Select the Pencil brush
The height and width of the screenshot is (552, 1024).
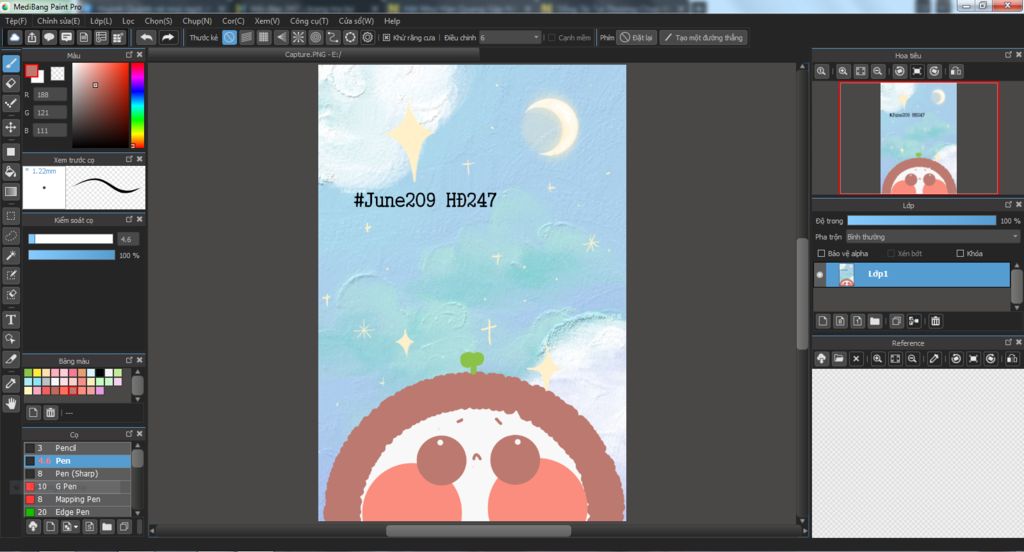[78, 447]
